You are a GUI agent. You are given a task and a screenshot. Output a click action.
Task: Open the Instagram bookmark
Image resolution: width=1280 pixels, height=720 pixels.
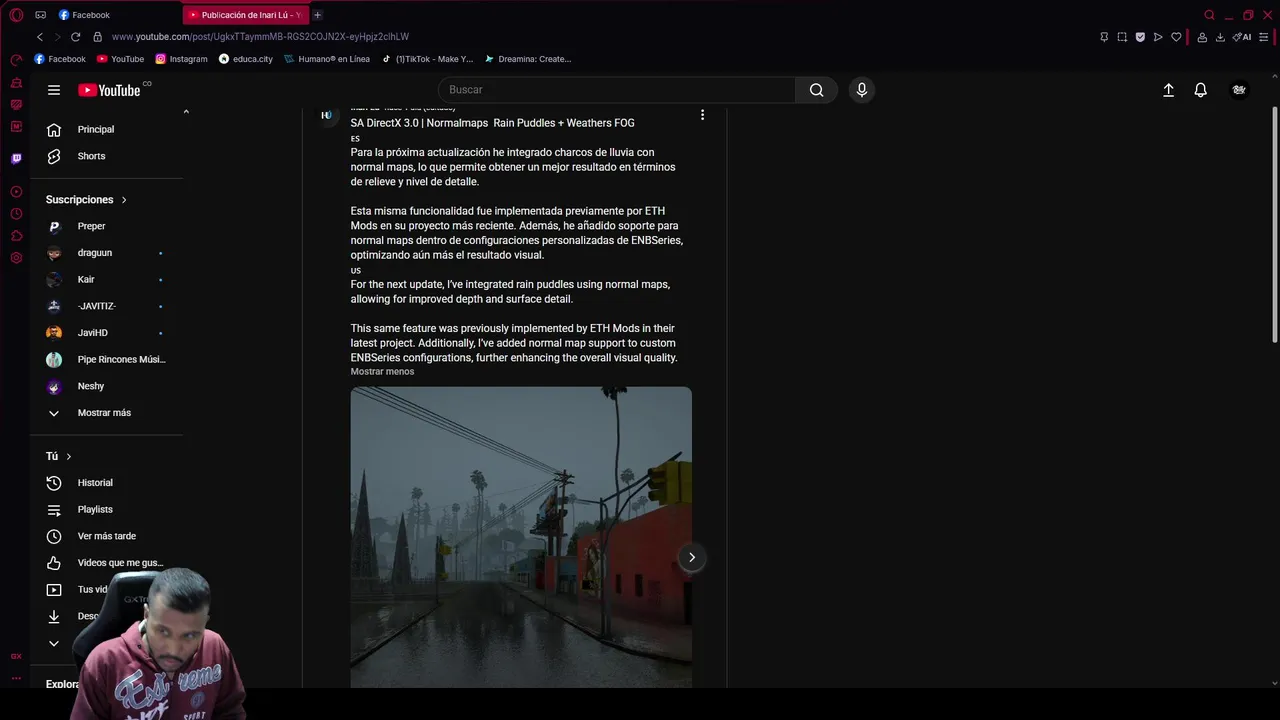pos(181,59)
